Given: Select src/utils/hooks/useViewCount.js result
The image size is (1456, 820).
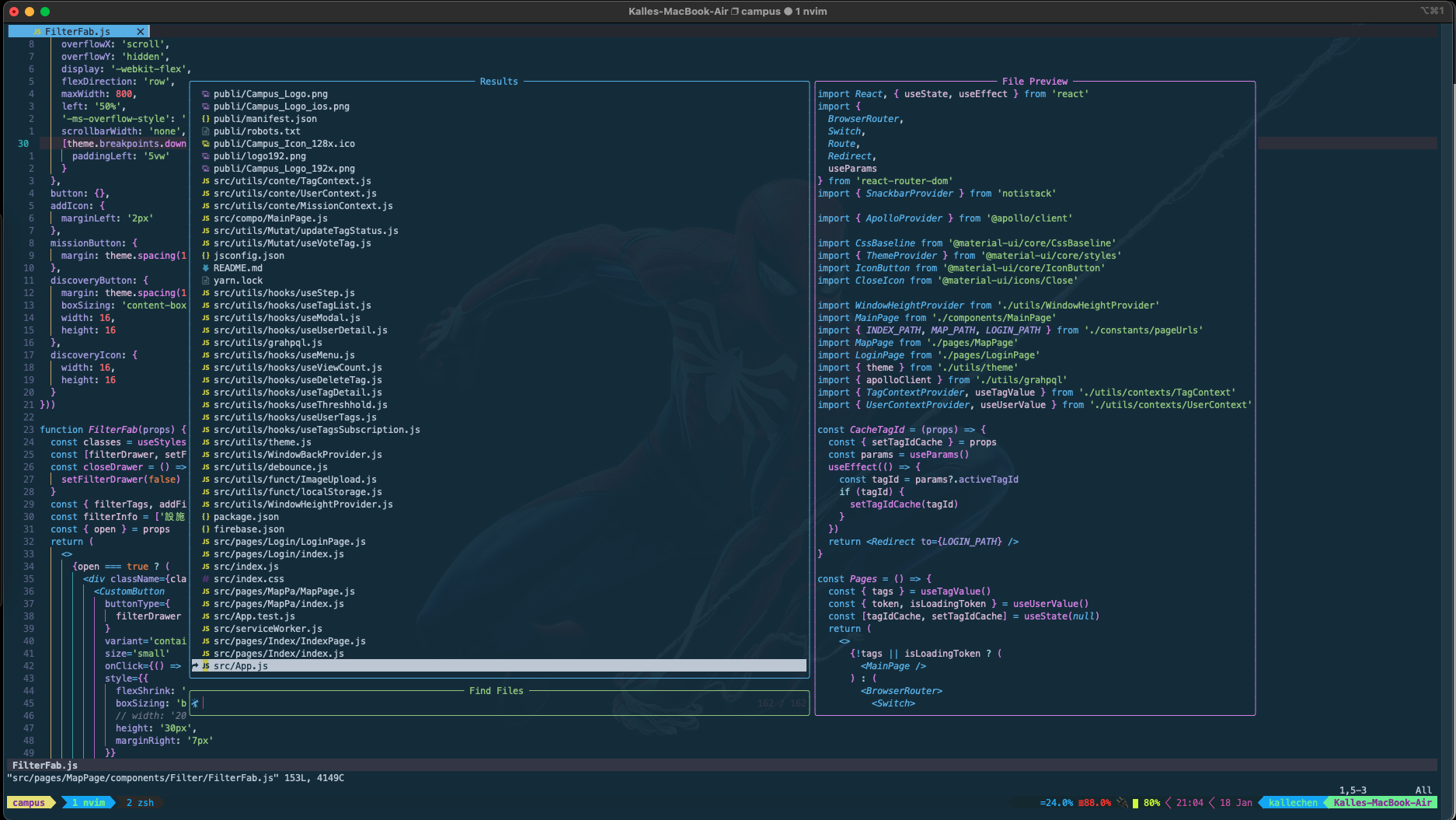Looking at the screenshot, I should 298,368.
